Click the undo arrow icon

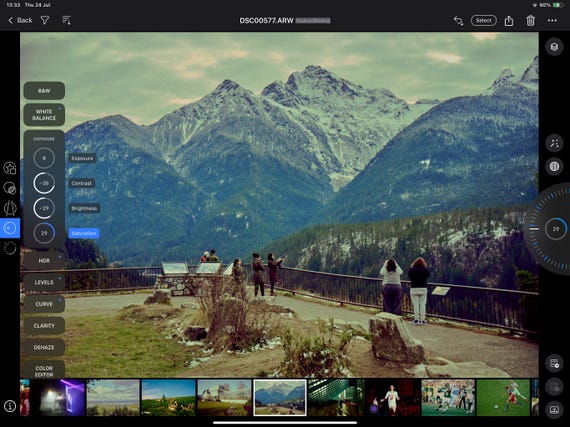458,21
